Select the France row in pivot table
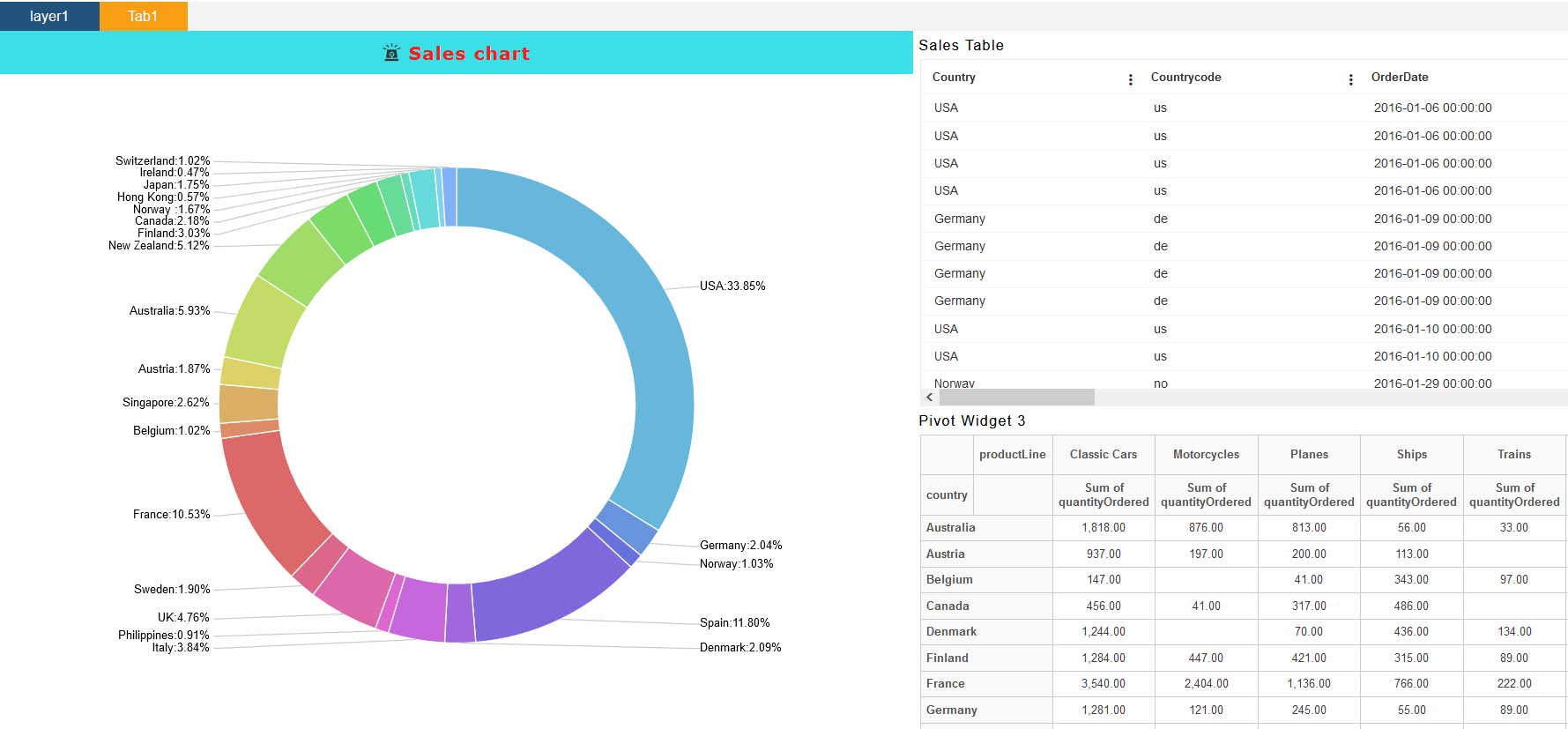 [1244, 683]
